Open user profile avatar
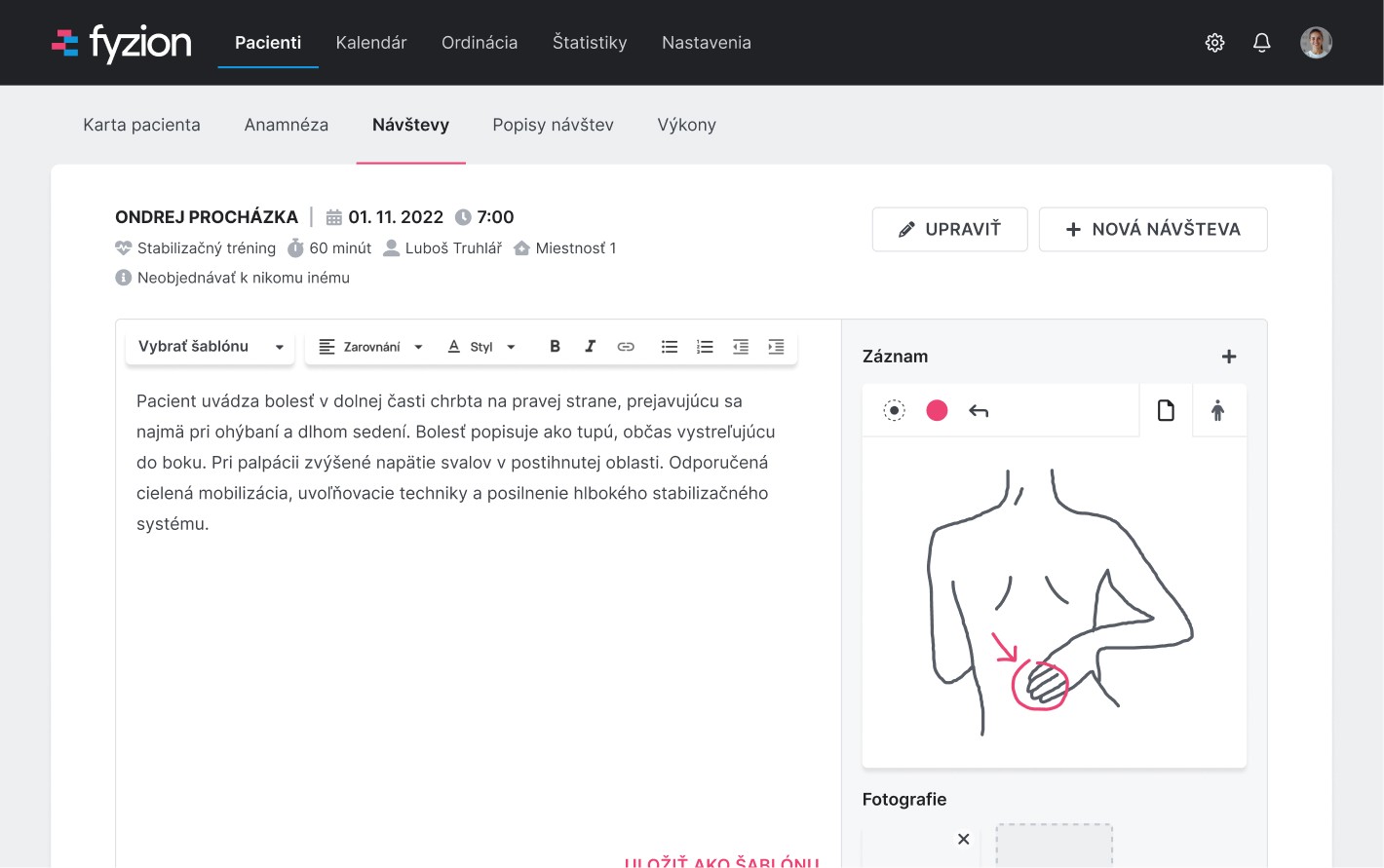Viewport: 1384px width, 868px height. pos(1316,43)
